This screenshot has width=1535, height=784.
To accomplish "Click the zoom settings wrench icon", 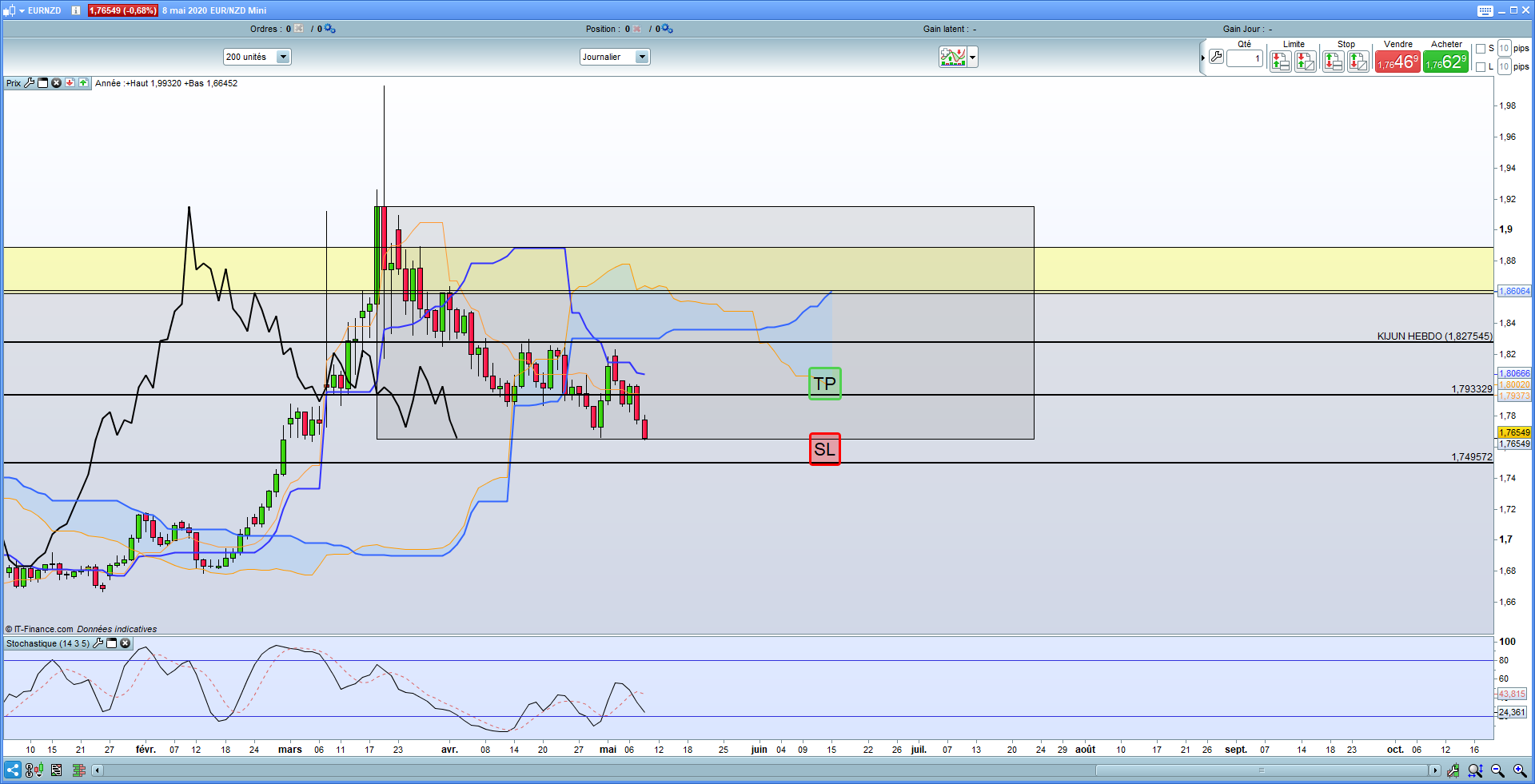I will click(1453, 770).
